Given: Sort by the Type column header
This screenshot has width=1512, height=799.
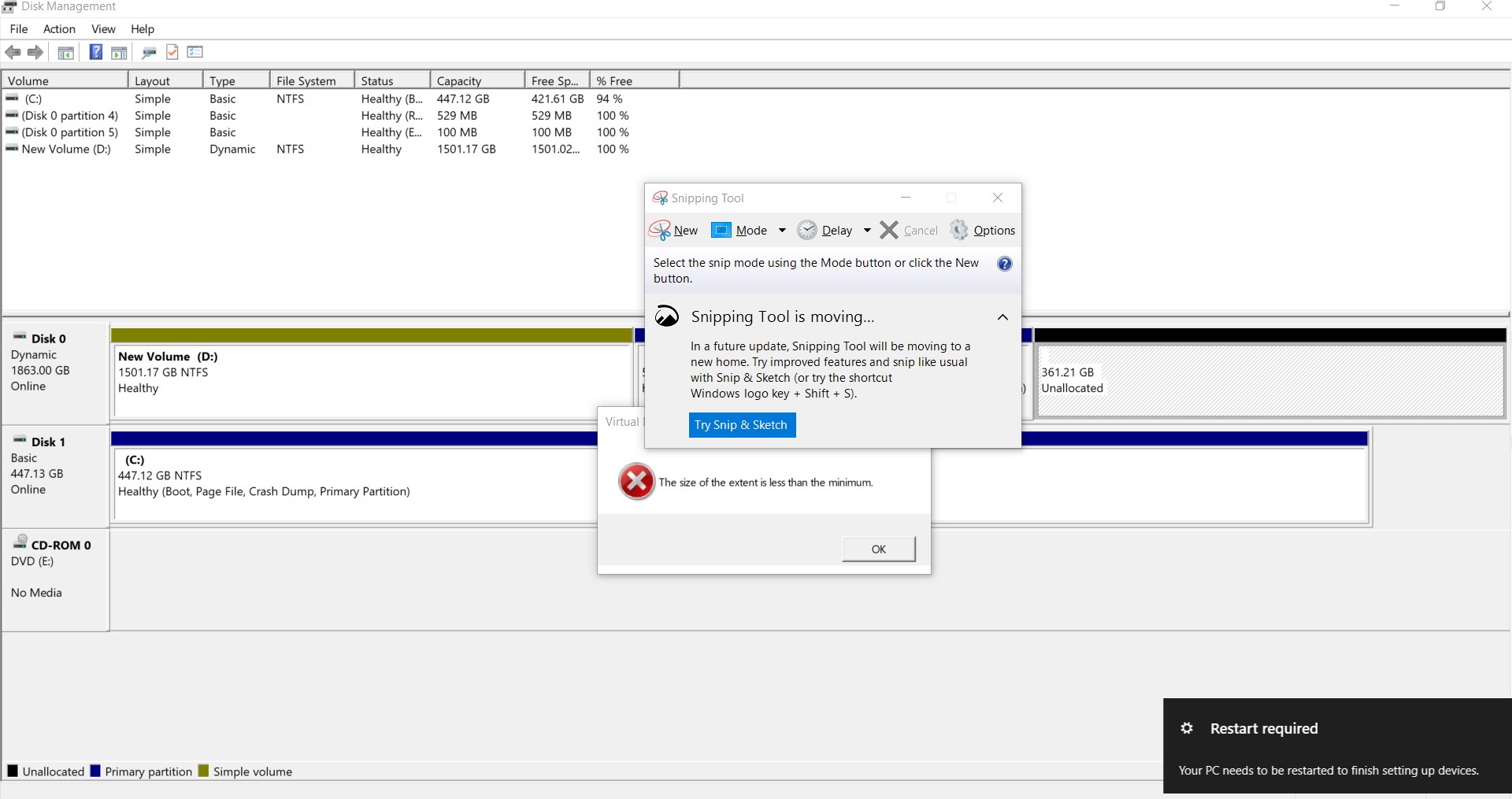Looking at the screenshot, I should tap(237, 80).
